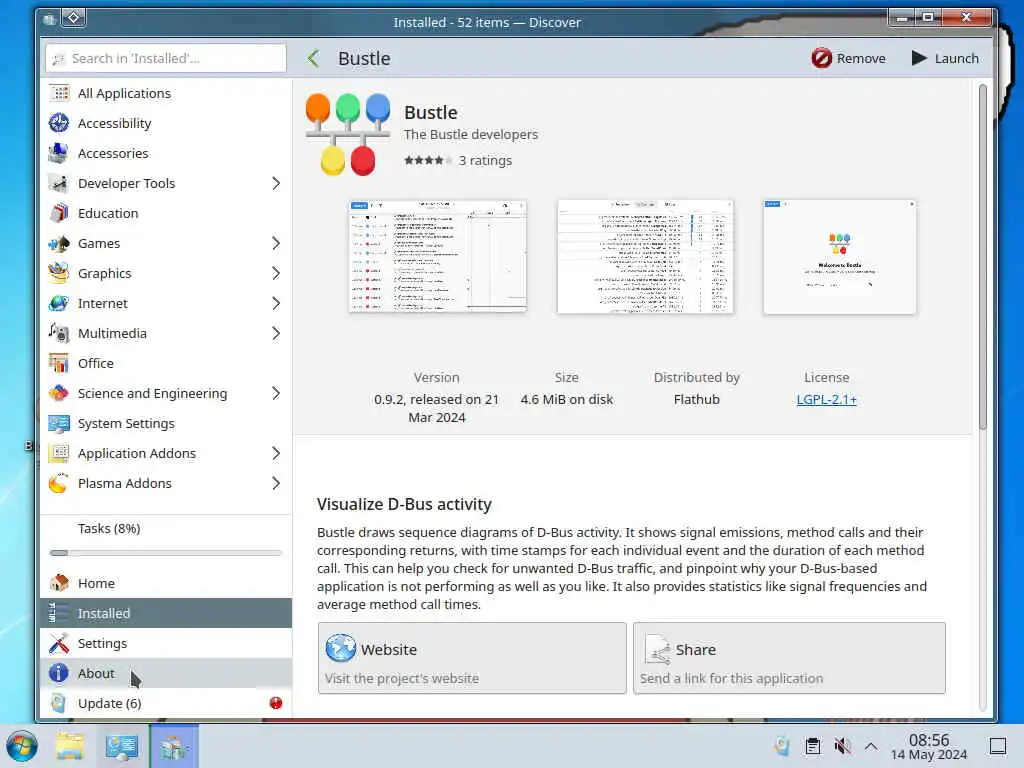
Task: Click the Discover taskbar window icon
Action: tap(174, 746)
